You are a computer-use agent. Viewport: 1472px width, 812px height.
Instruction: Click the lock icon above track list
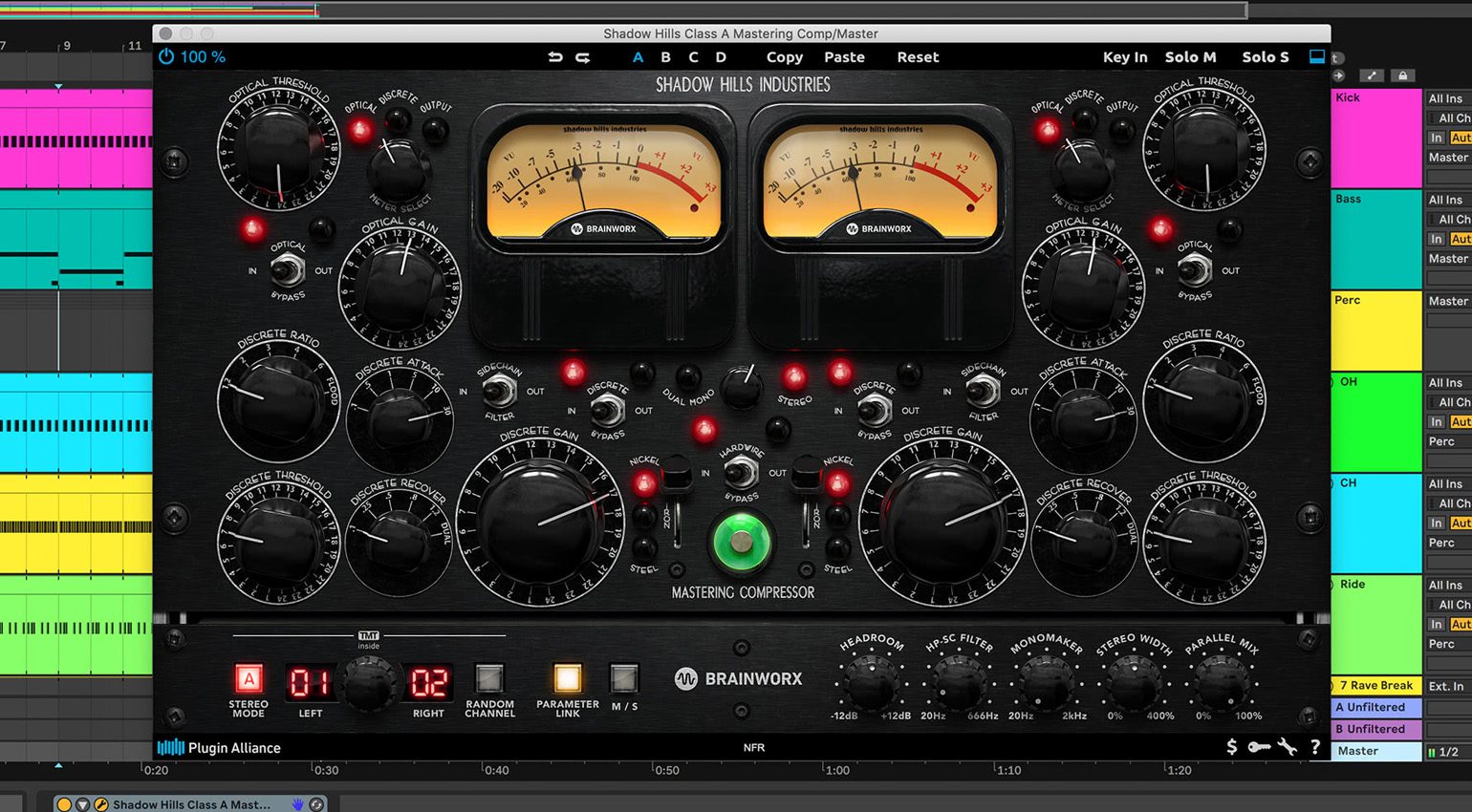pyautogui.click(x=1402, y=75)
